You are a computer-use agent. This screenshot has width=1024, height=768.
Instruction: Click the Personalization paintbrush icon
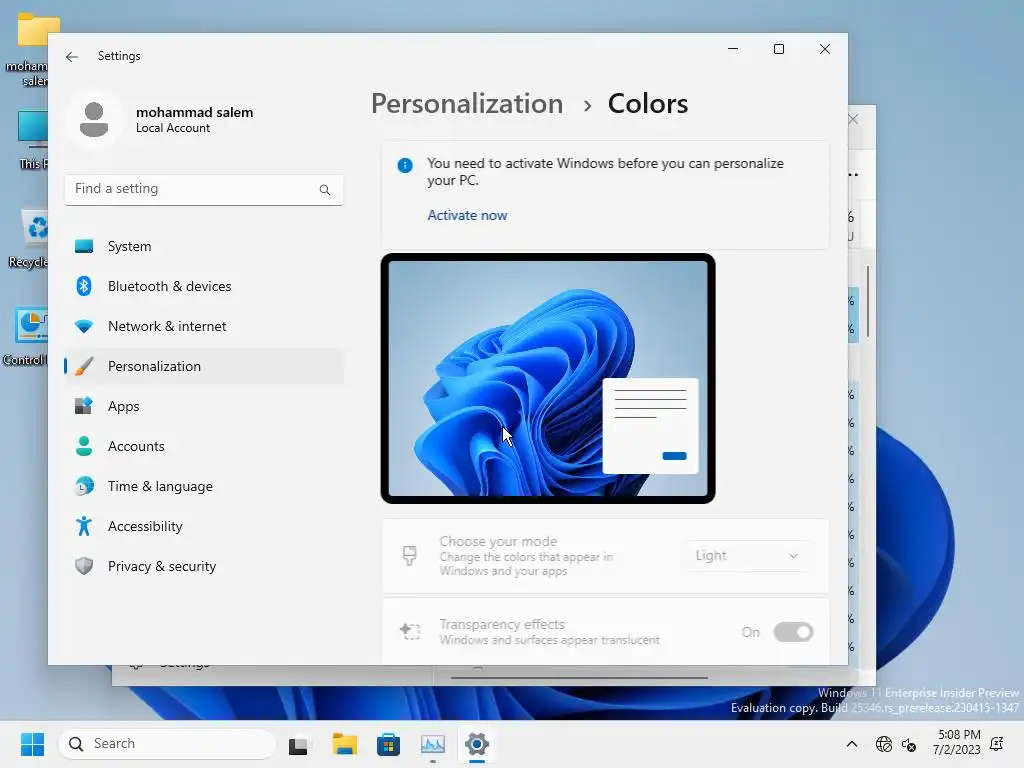pyautogui.click(x=84, y=366)
